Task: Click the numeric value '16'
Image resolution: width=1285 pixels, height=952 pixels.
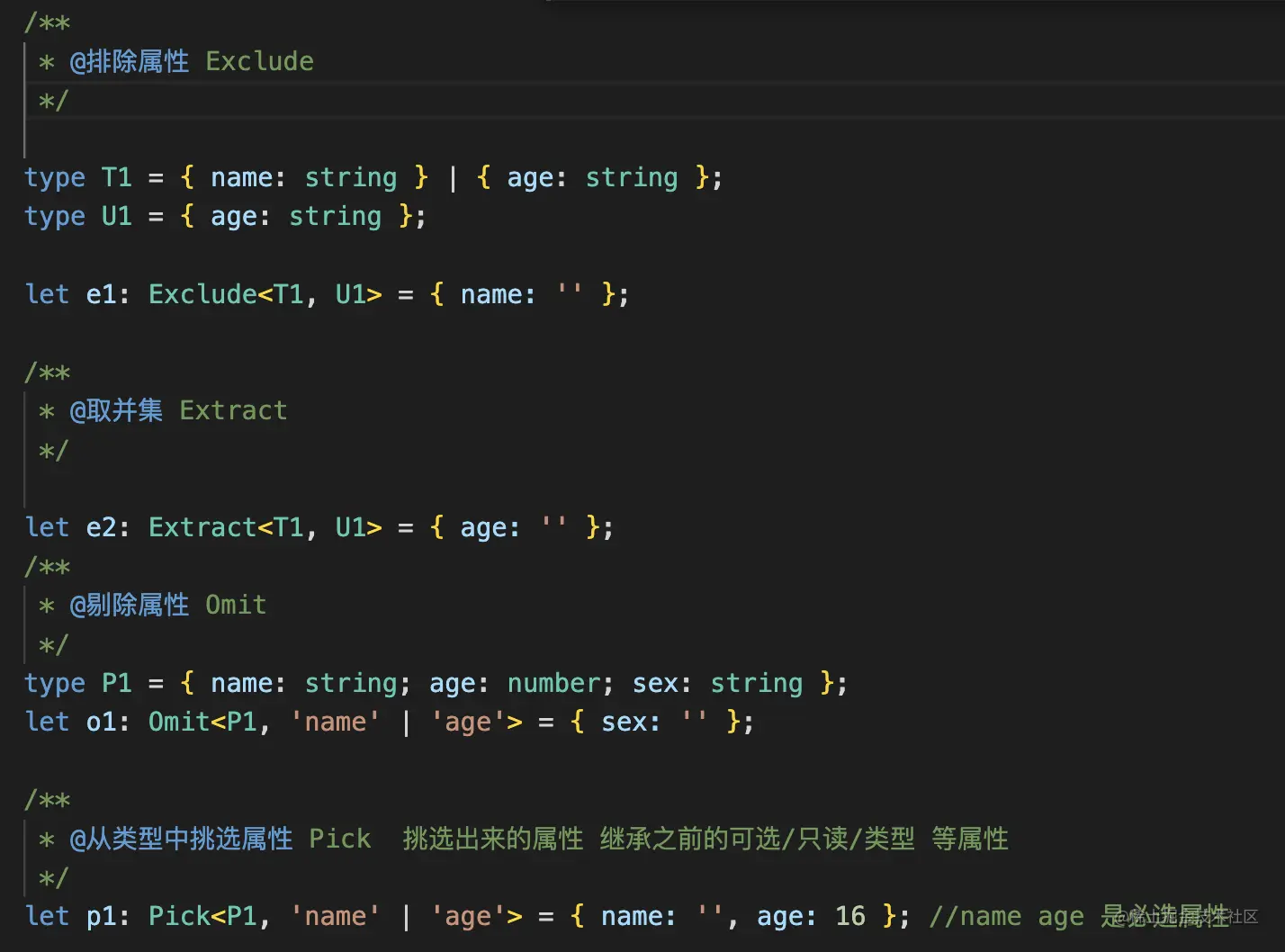Action: 850,916
